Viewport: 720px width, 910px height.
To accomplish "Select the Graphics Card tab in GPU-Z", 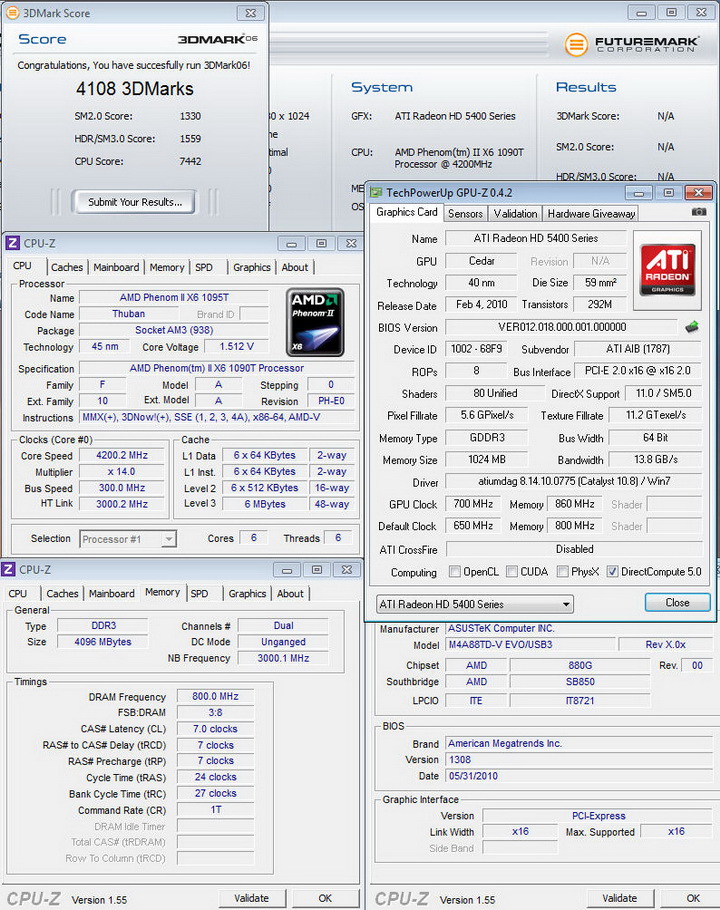I will (407, 212).
